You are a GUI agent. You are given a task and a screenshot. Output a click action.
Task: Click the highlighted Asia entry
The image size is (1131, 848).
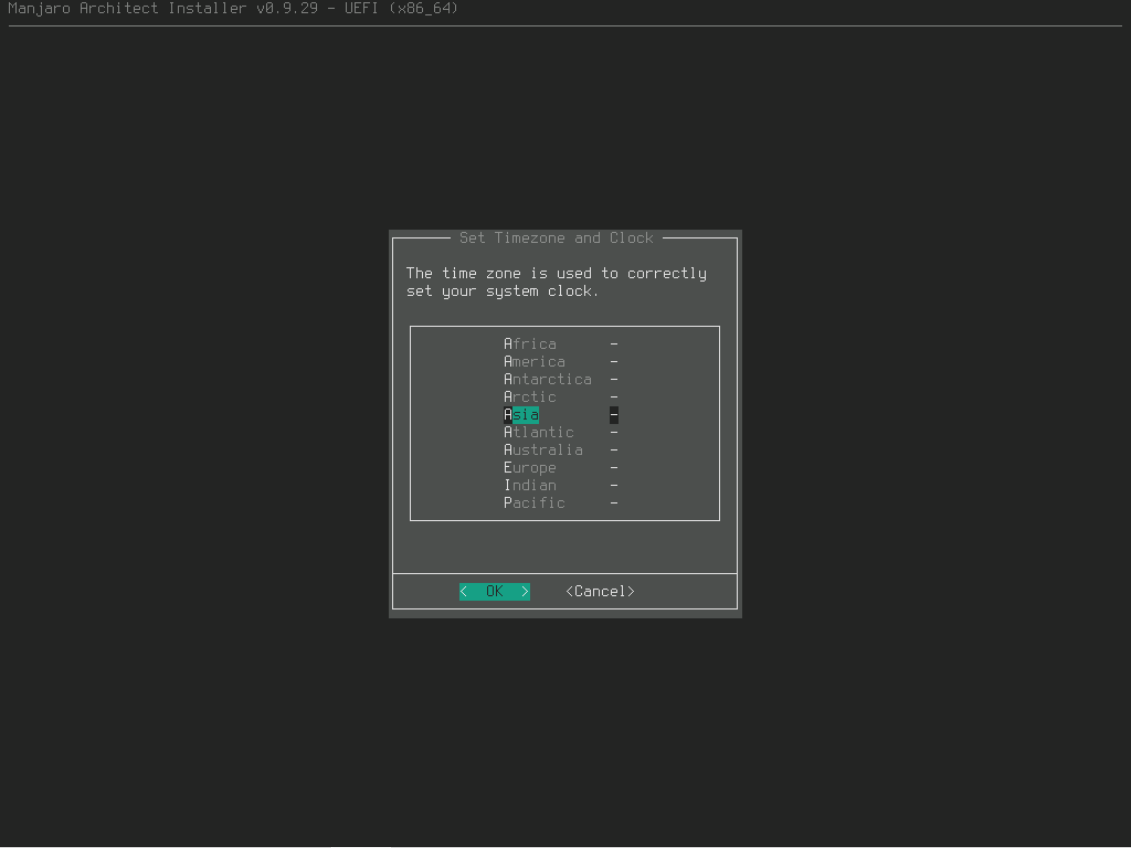pyautogui.click(x=521, y=415)
